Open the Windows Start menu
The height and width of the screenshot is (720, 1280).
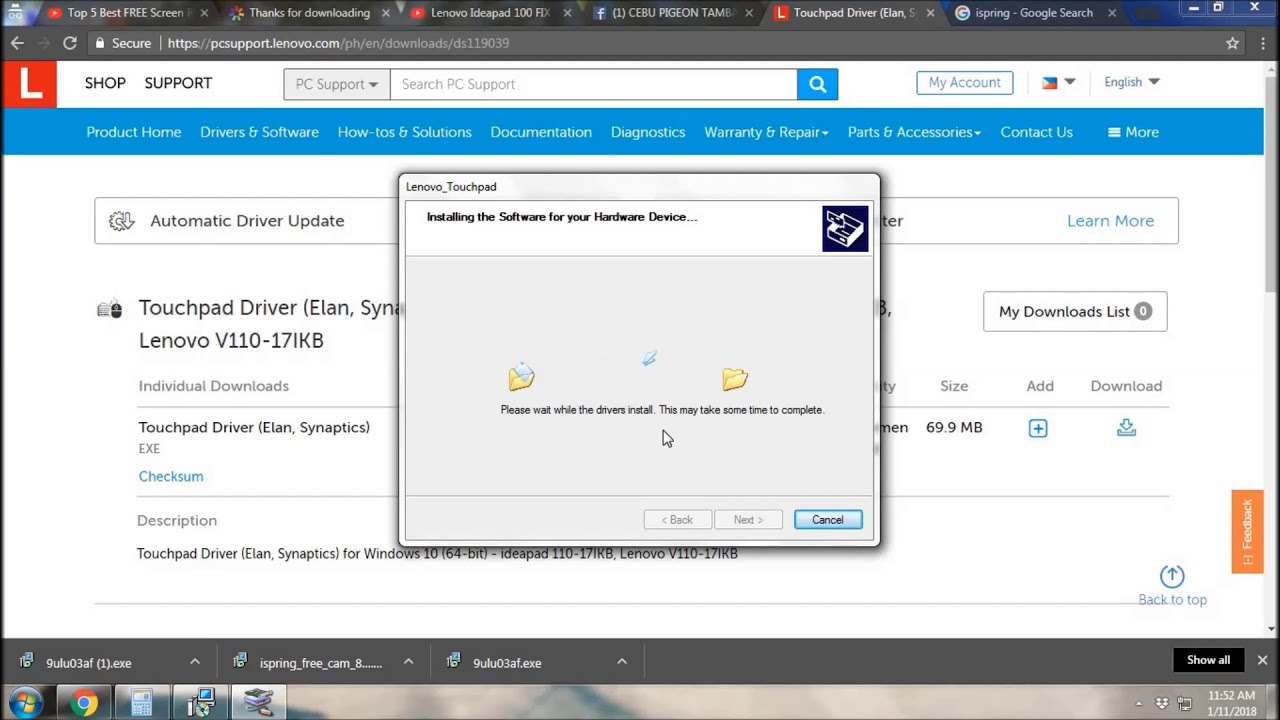pos(26,703)
